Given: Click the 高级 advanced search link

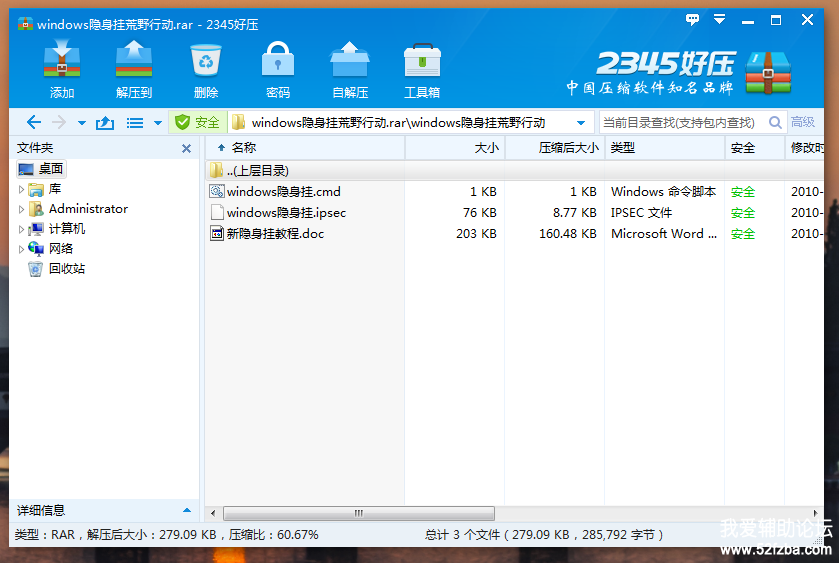Looking at the screenshot, I should click(x=803, y=122).
